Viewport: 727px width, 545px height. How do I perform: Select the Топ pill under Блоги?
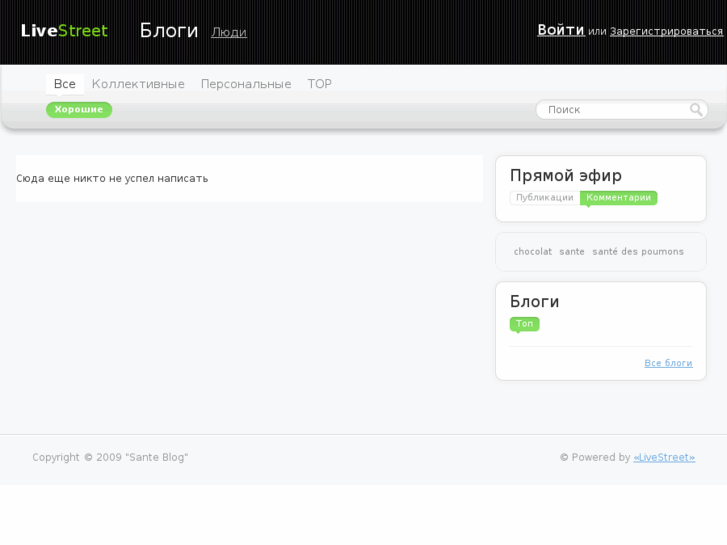[525, 324]
